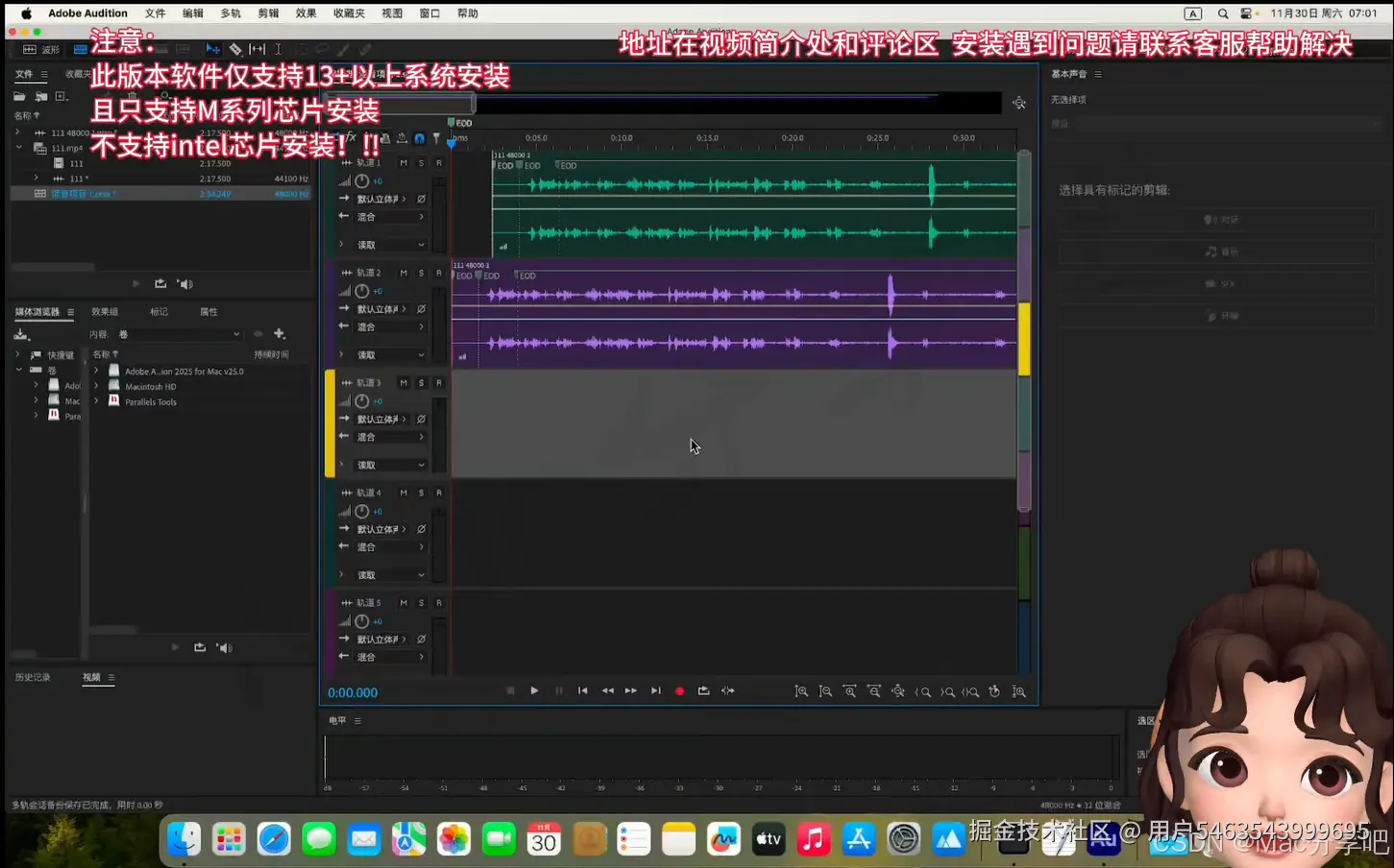Open the 多轨 menu
Image resolution: width=1394 pixels, height=868 pixels.
coord(231,13)
